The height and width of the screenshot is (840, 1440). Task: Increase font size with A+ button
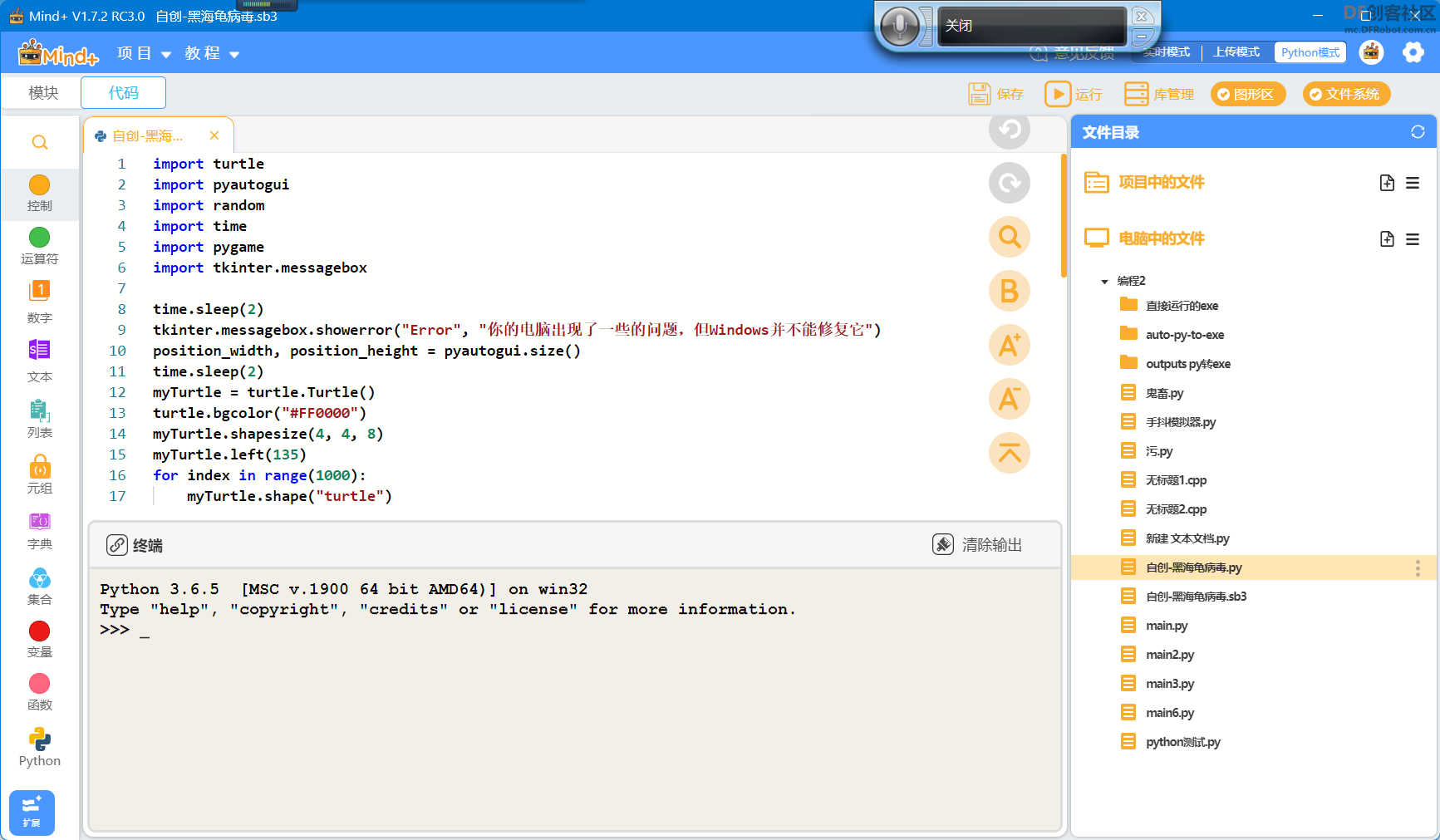point(1009,345)
